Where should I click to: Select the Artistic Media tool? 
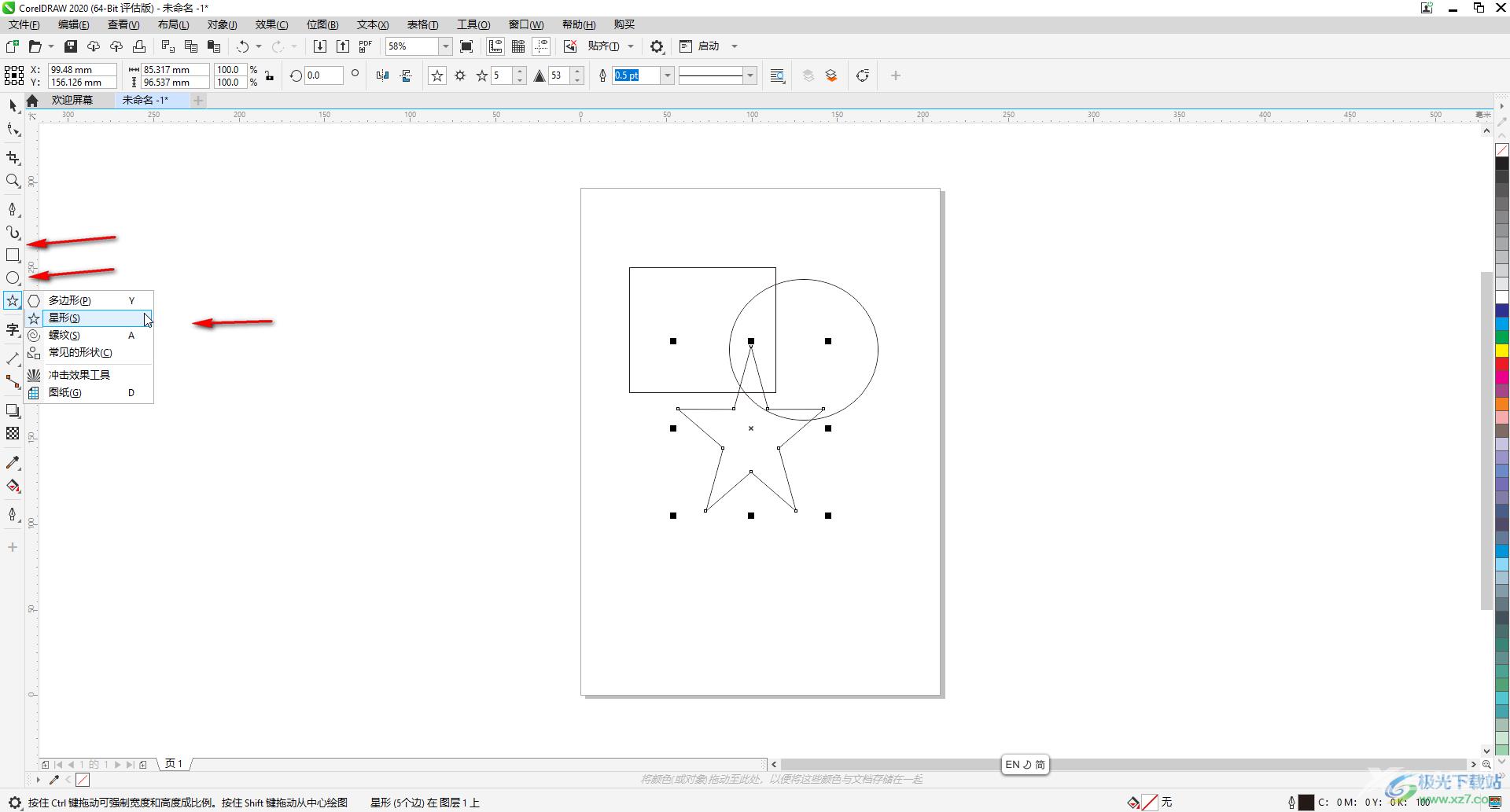click(13, 232)
